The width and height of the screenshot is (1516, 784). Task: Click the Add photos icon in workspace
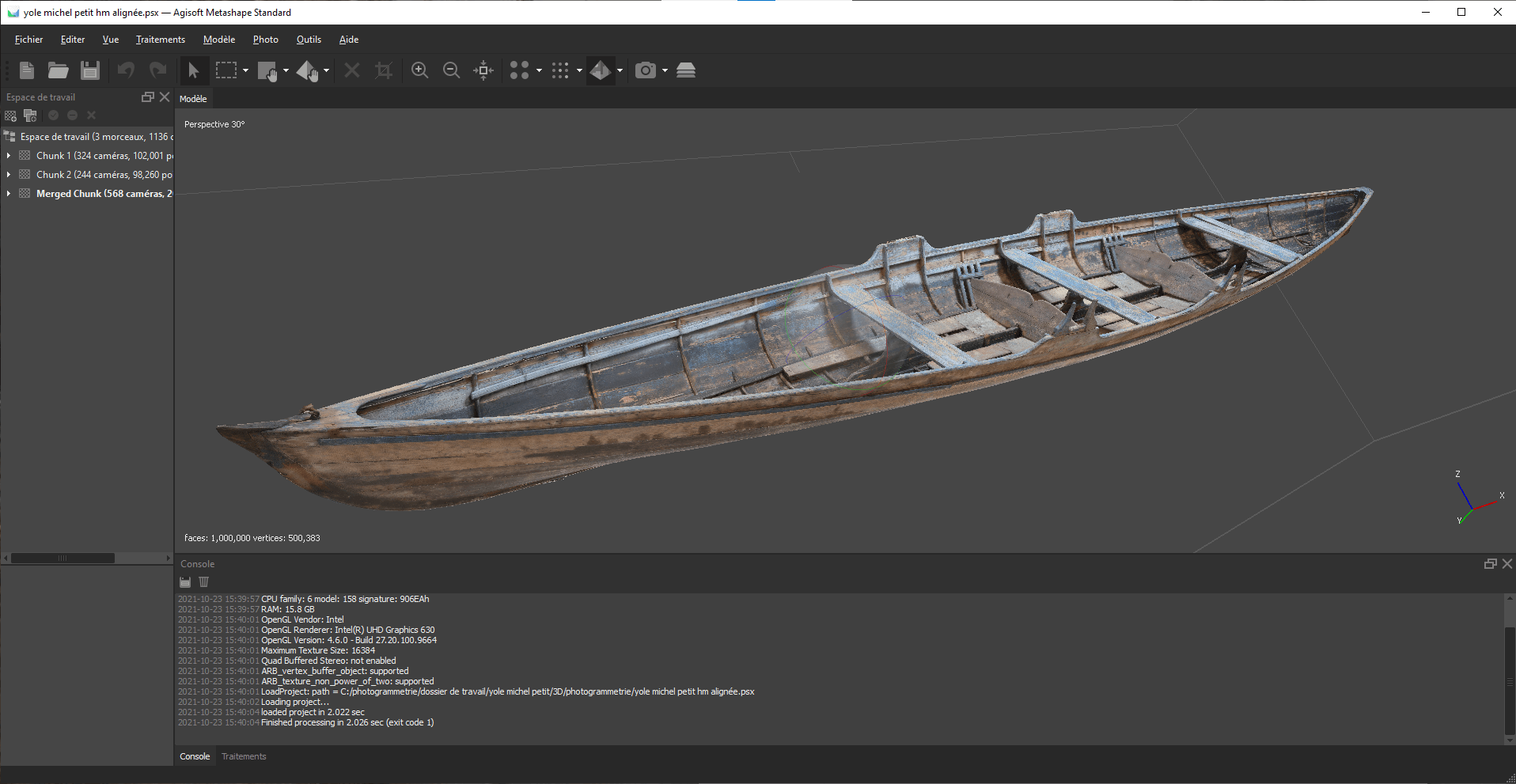(x=31, y=116)
